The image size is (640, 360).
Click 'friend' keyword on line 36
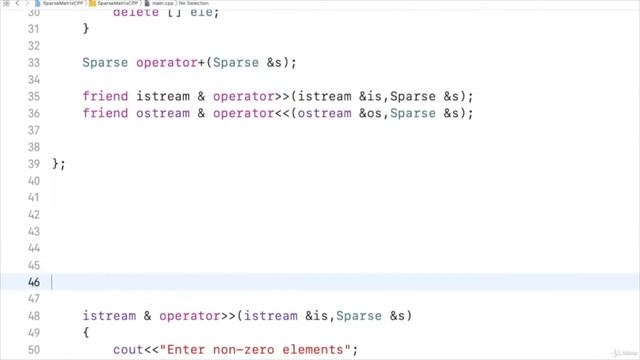click(105, 113)
